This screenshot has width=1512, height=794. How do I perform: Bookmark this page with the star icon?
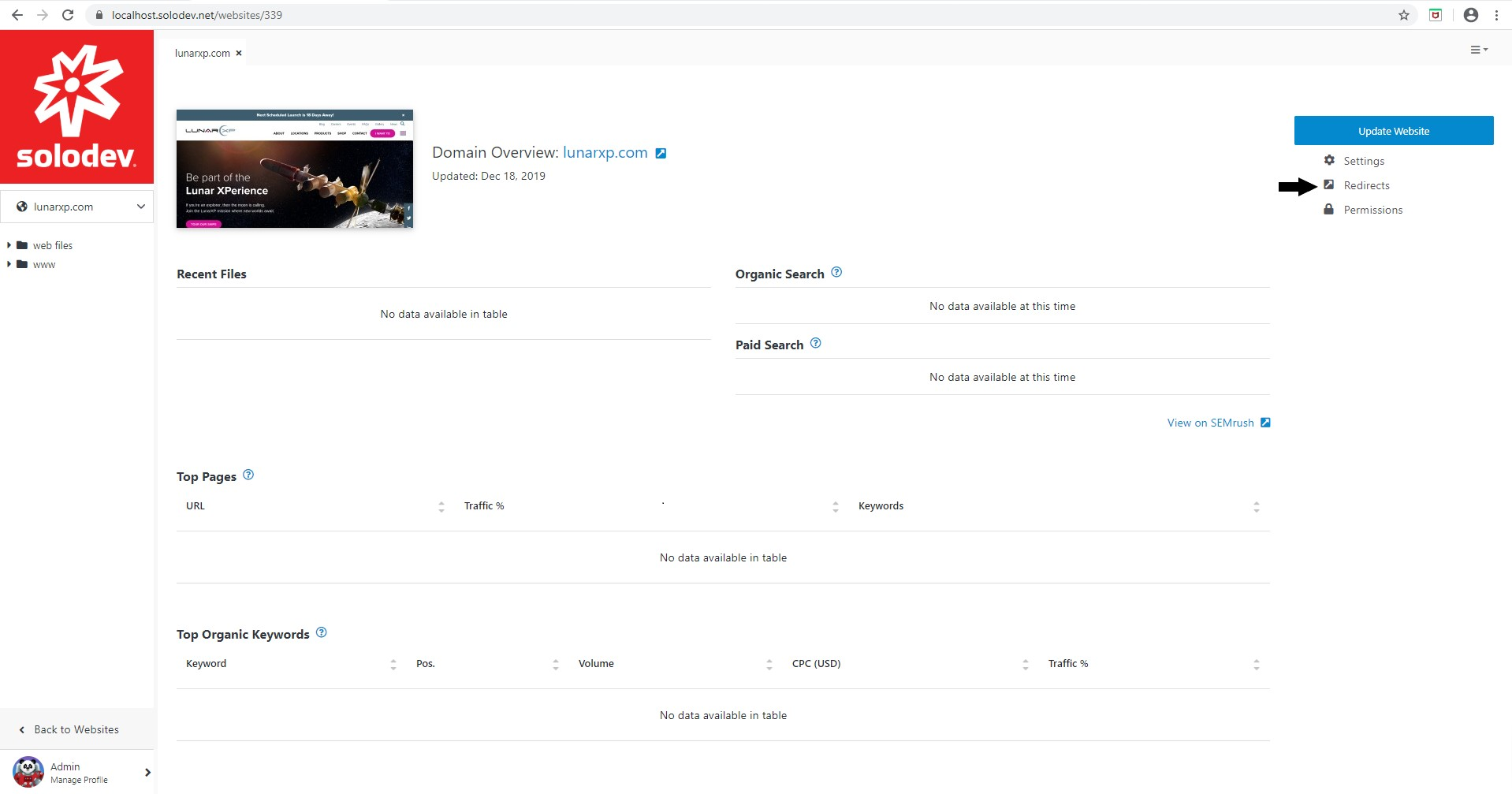pyautogui.click(x=1403, y=15)
